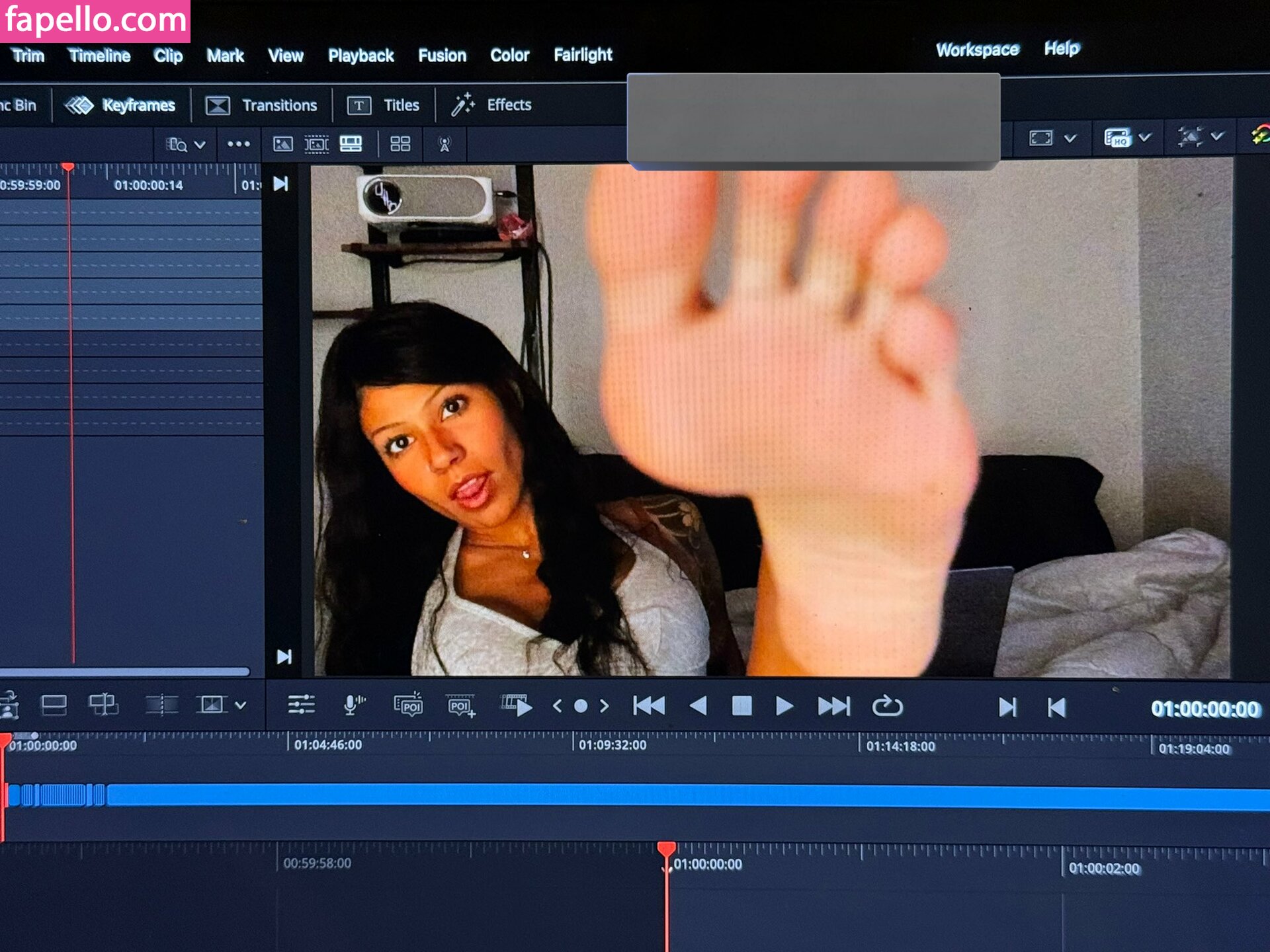Toggle the loop playback icon
1270x952 pixels.
(x=886, y=707)
